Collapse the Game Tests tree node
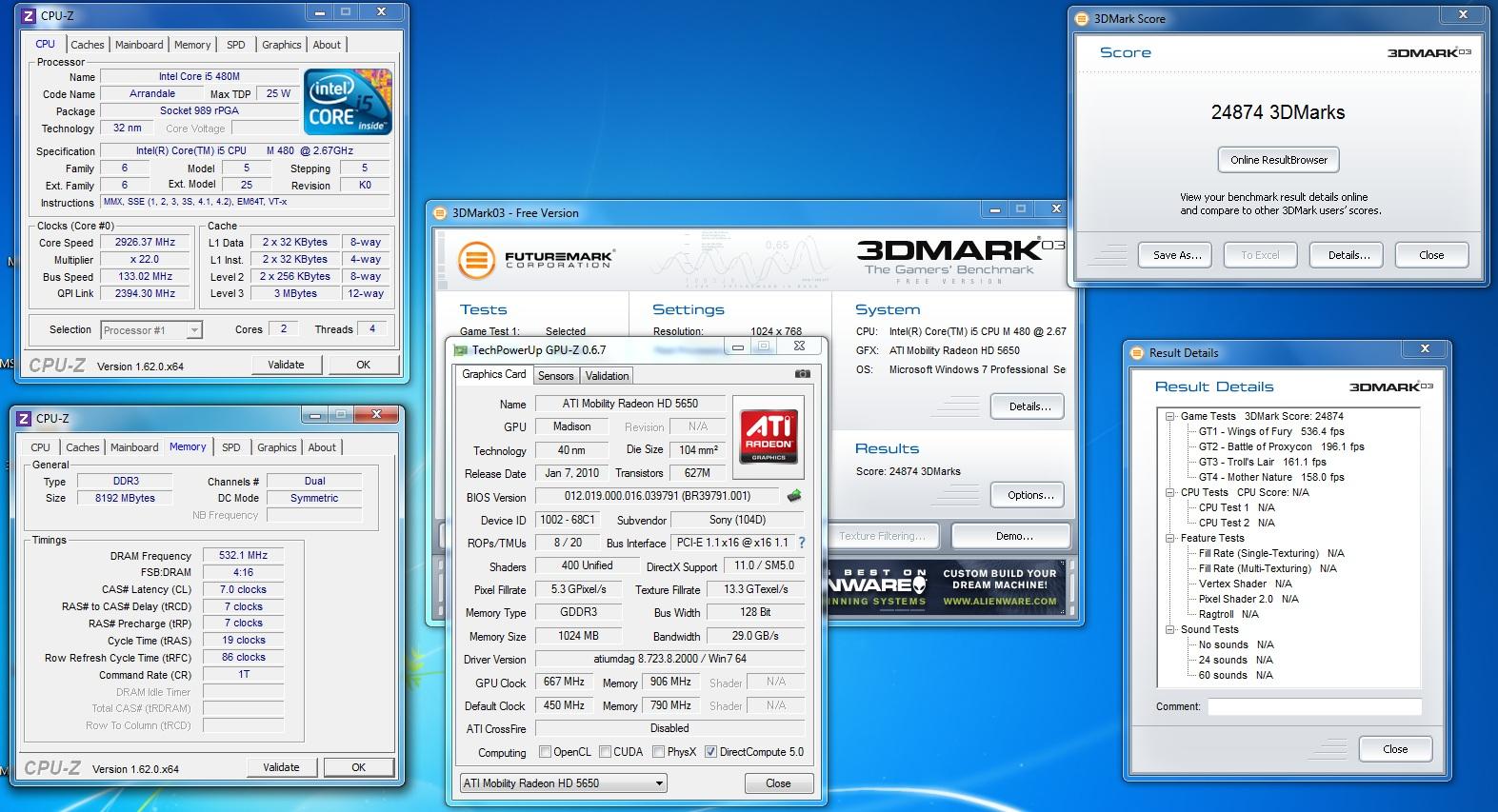This screenshot has width=1498, height=812. point(1170,416)
